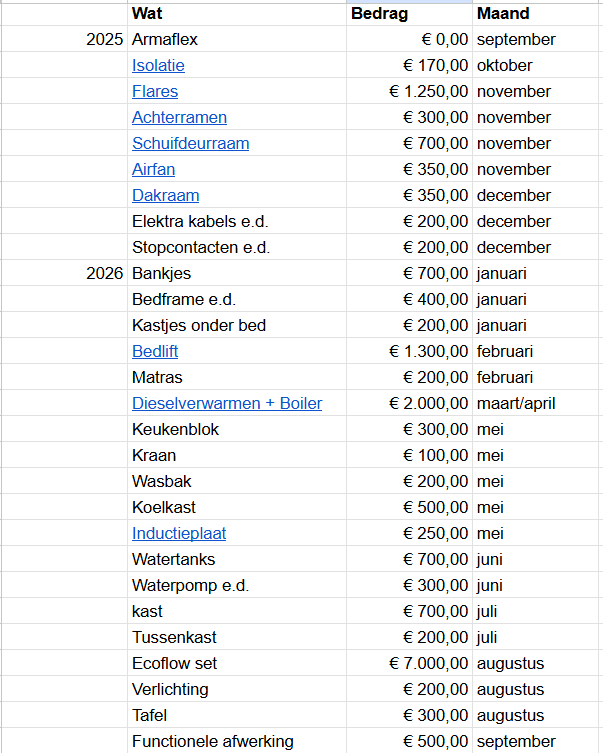603x753 pixels.
Task: Select the 2025 year cell
Action: point(64,40)
